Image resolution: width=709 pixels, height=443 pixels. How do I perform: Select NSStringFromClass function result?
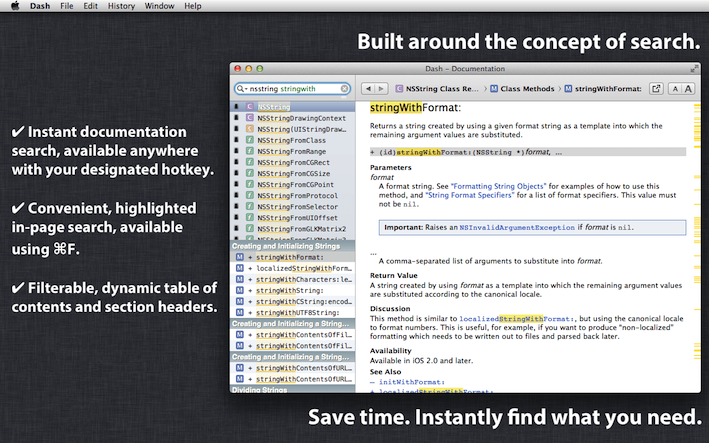(293, 140)
